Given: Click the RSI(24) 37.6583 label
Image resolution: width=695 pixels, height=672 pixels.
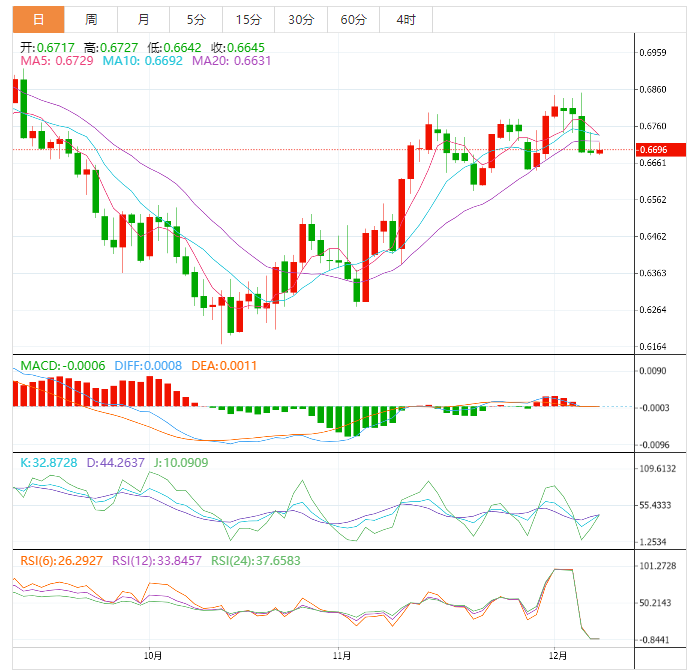Looking at the screenshot, I should [x=255, y=561].
